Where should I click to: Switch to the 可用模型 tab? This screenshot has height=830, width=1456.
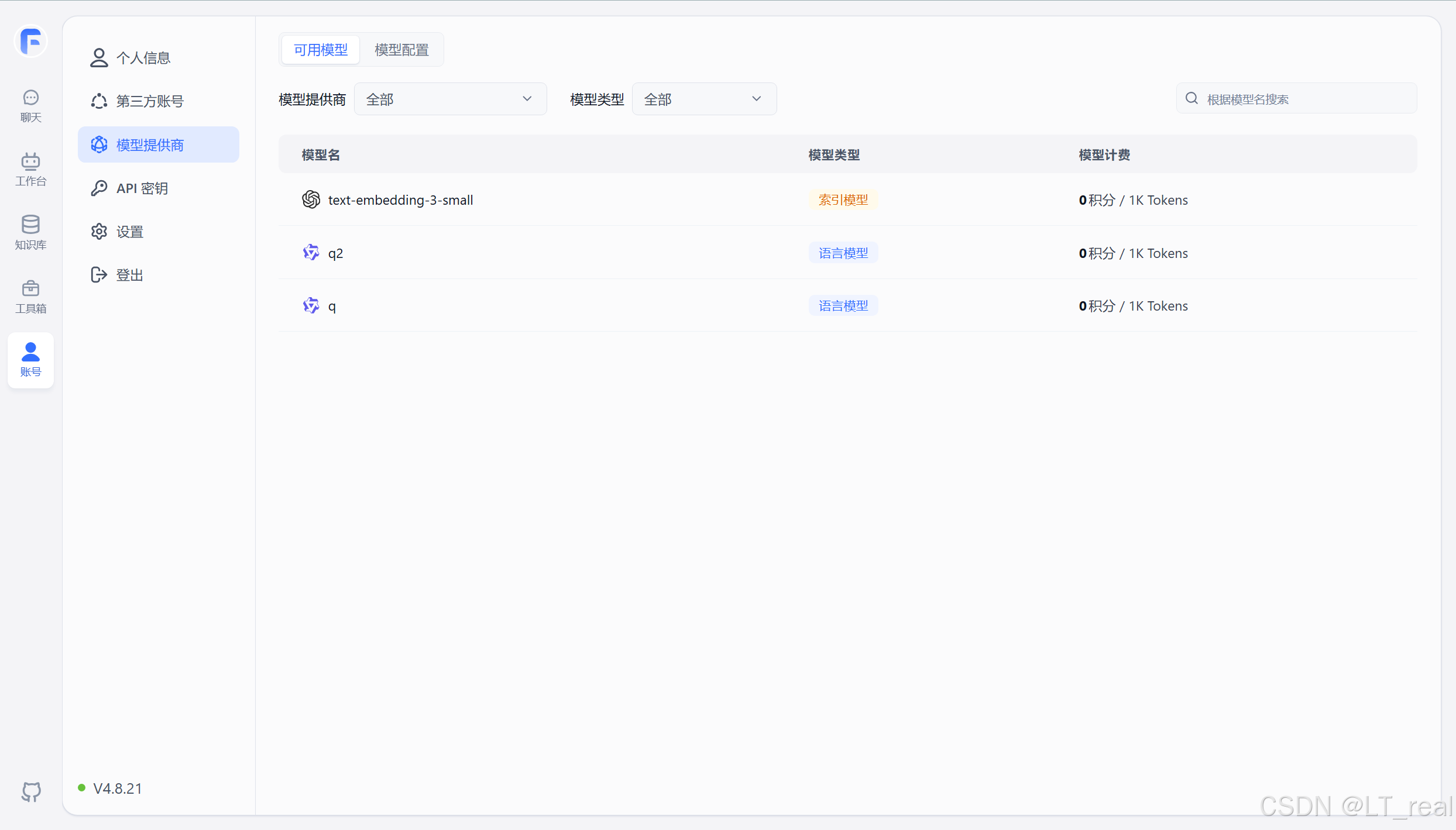tap(321, 50)
